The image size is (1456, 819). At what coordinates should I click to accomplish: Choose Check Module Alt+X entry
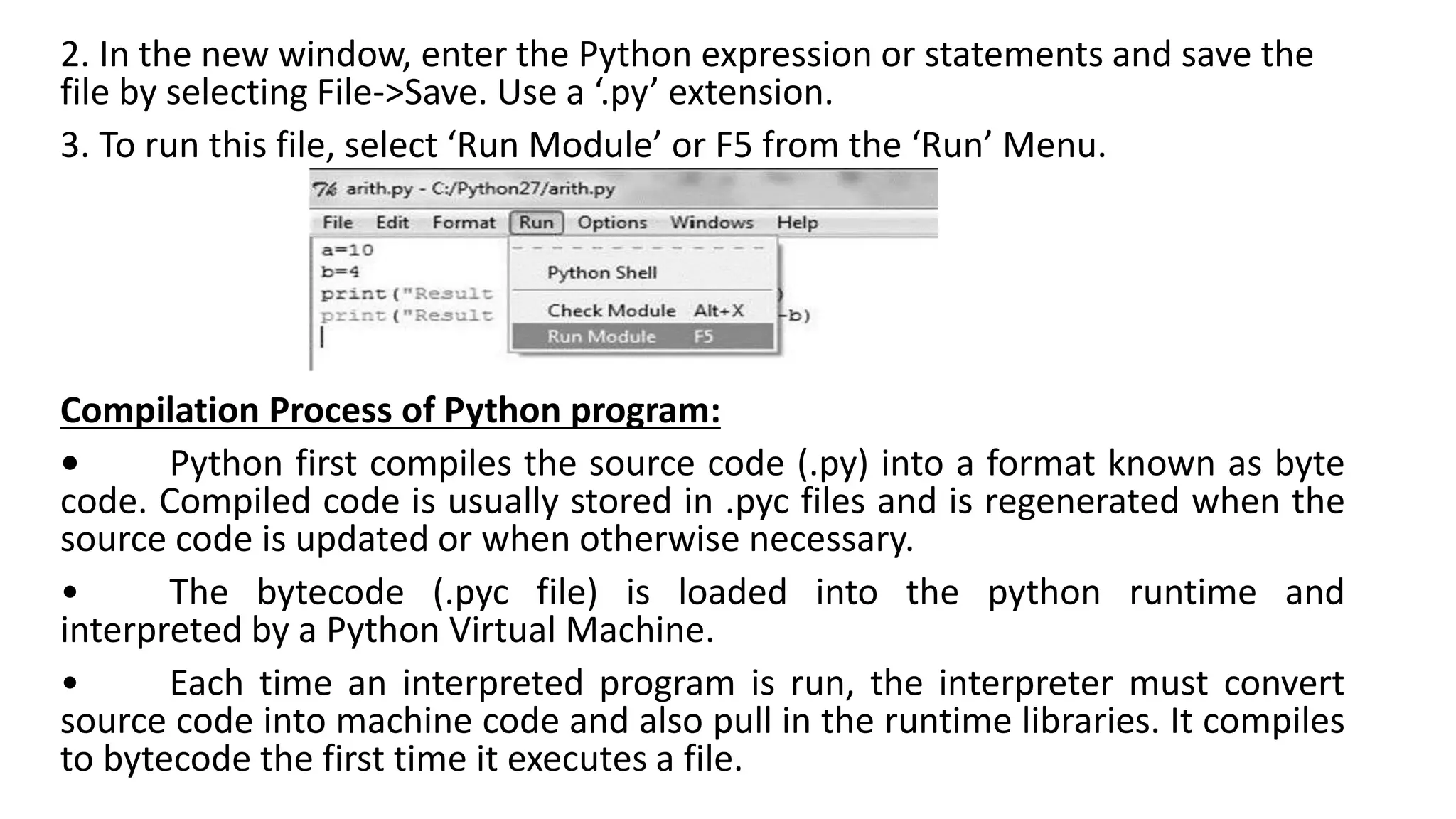point(645,311)
